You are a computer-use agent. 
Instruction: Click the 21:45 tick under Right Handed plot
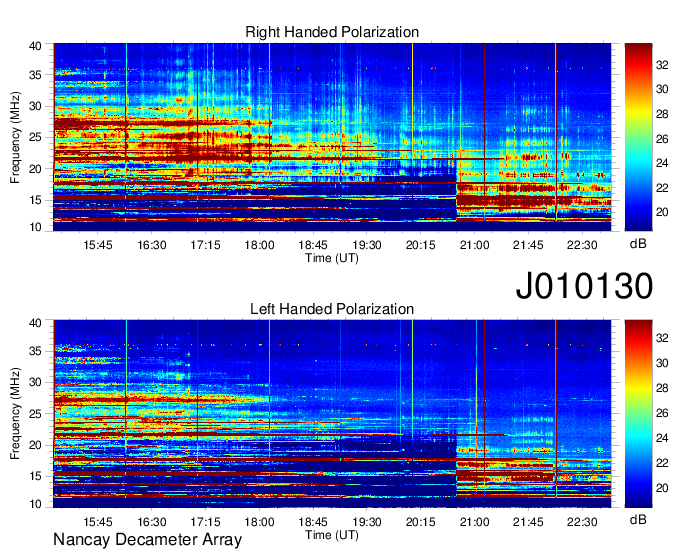(528, 245)
